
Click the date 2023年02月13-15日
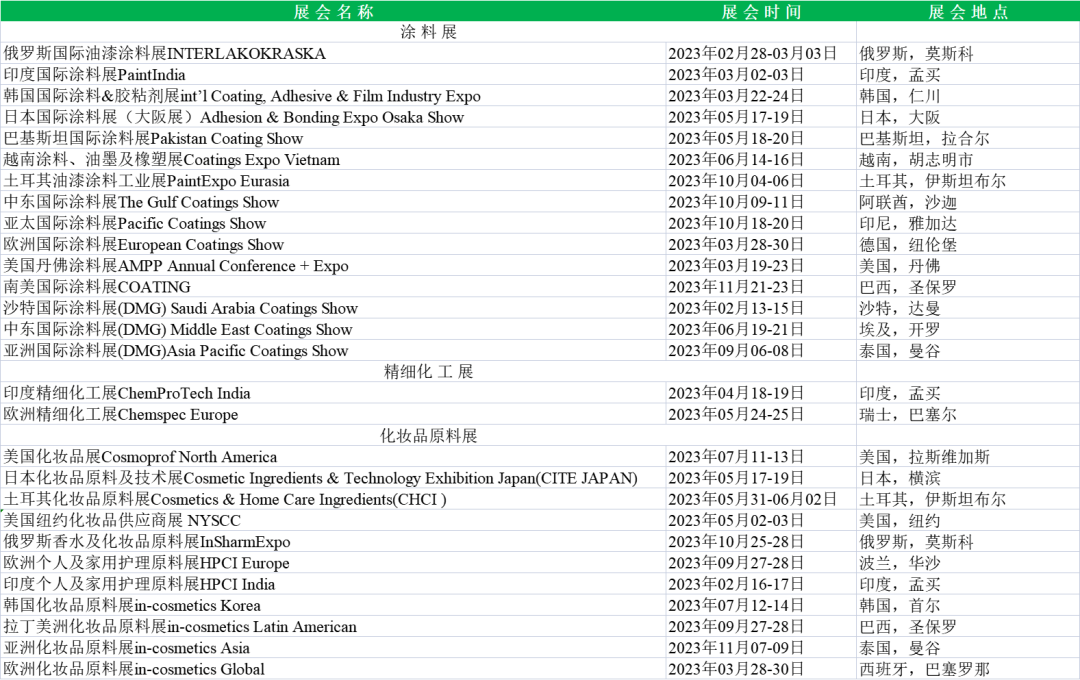tap(736, 308)
